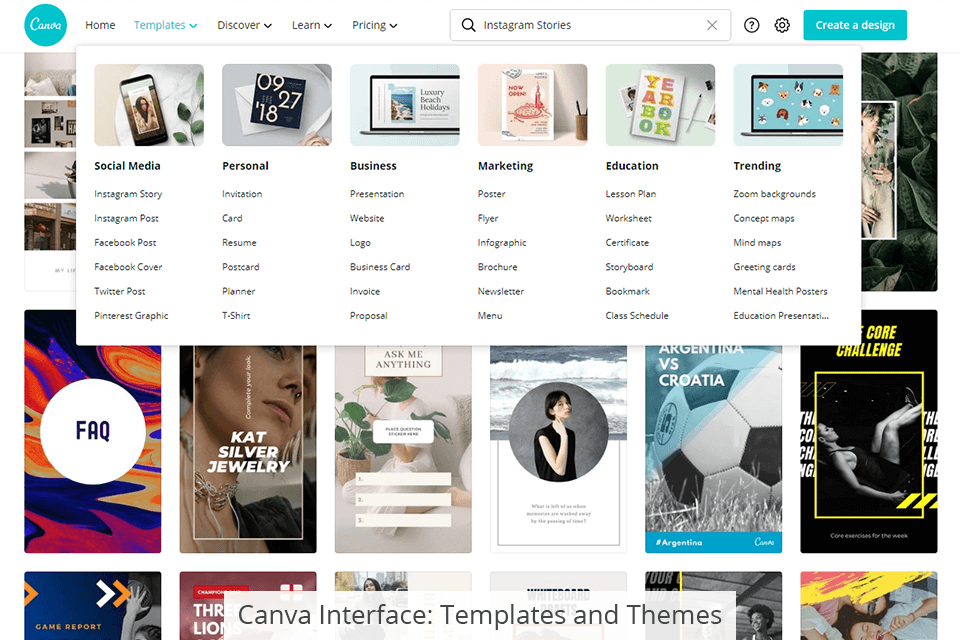Select Flyer under Marketing
This screenshot has height=640, width=960.
(488, 219)
